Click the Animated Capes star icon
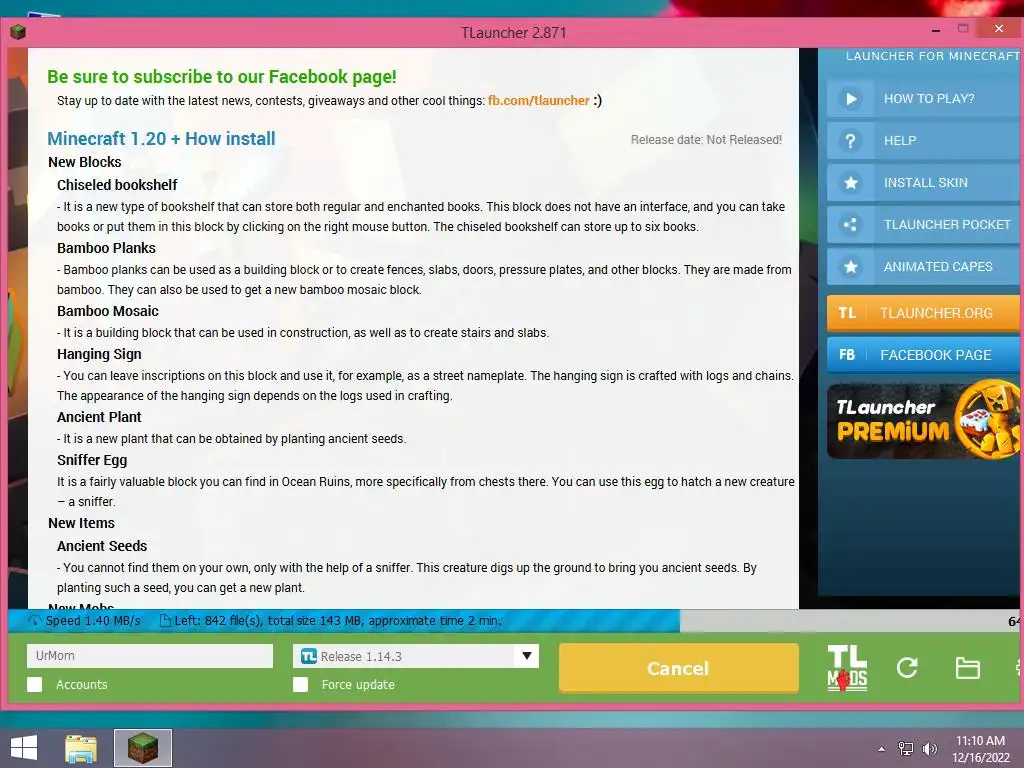Viewport: 1024px width, 768px height. pyautogui.click(x=850, y=266)
